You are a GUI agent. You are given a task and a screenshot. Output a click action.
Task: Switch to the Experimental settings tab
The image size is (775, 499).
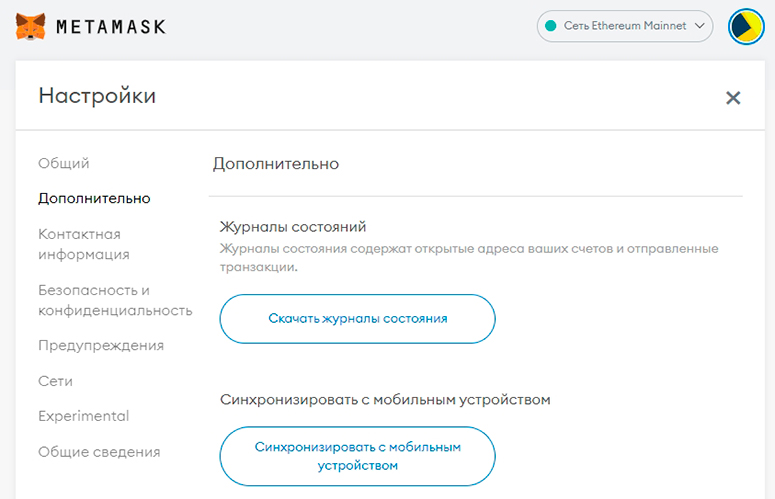pos(84,416)
